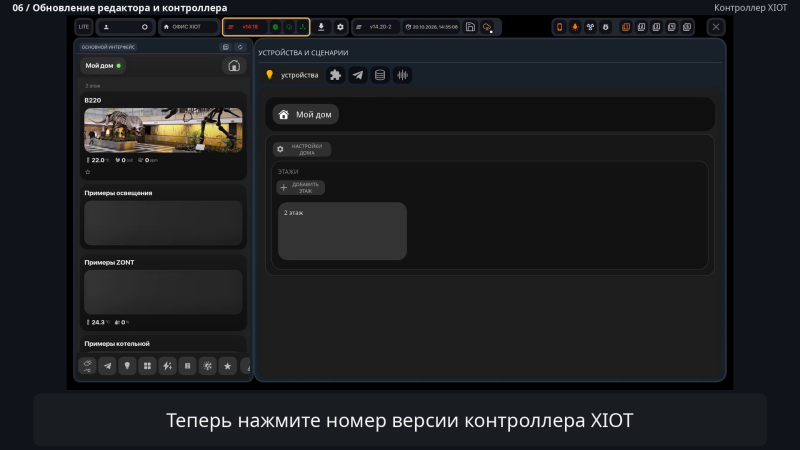This screenshot has height=450, width=800.
Task: Select page 5 stack icon
Action: [687, 27]
